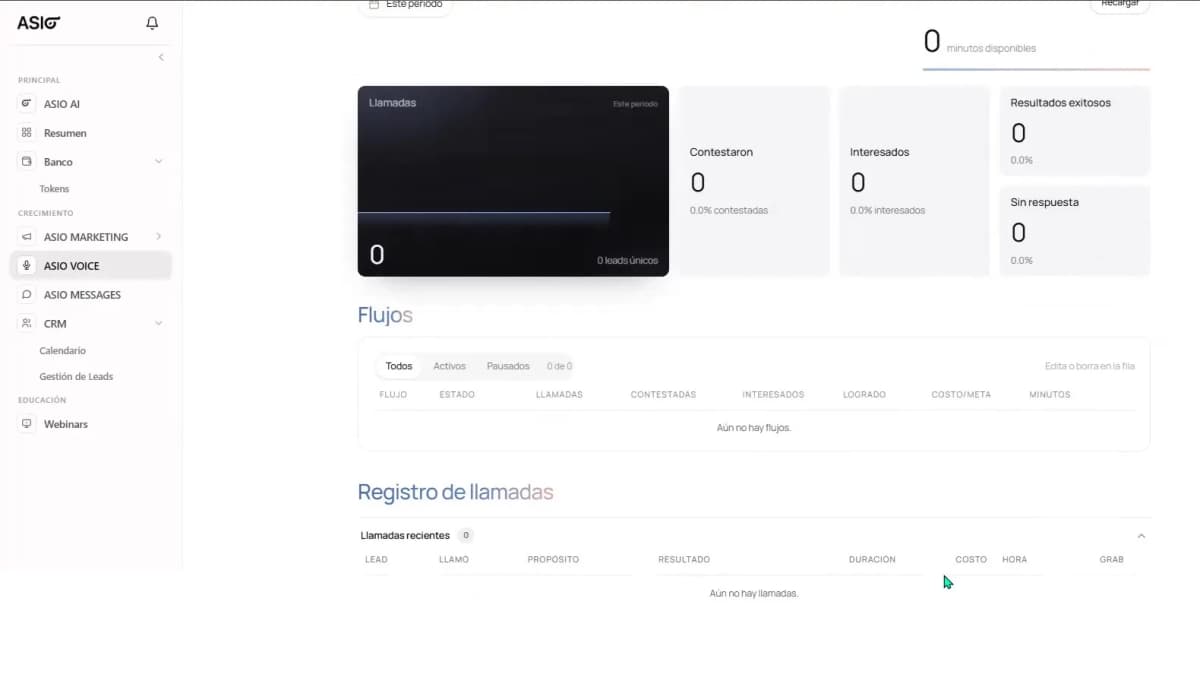The image size is (1200, 684).
Task: Click the calendar icon beside Este periodo
Action: pos(374,5)
